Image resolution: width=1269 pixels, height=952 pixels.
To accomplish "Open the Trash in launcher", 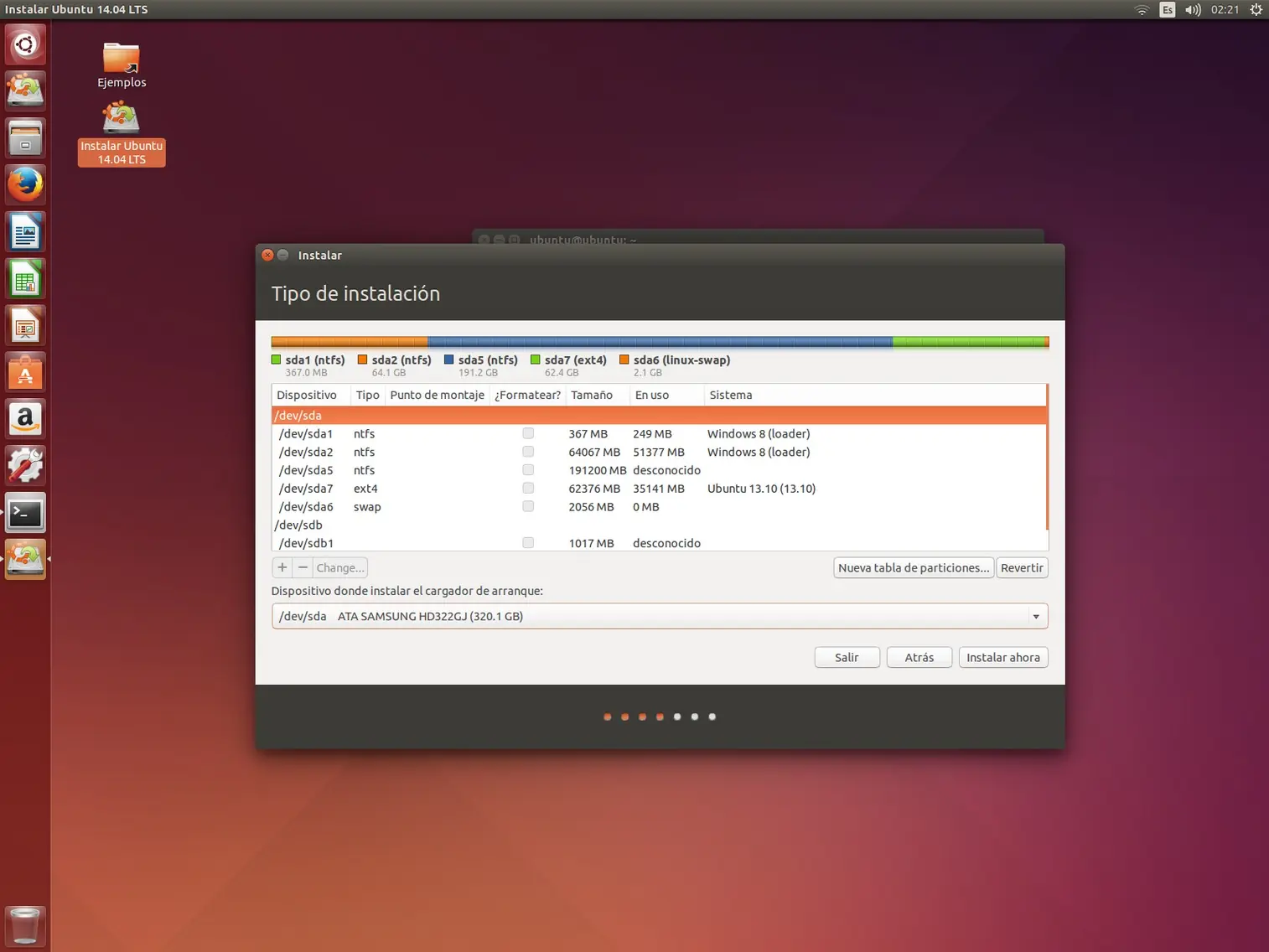I will [x=25, y=926].
